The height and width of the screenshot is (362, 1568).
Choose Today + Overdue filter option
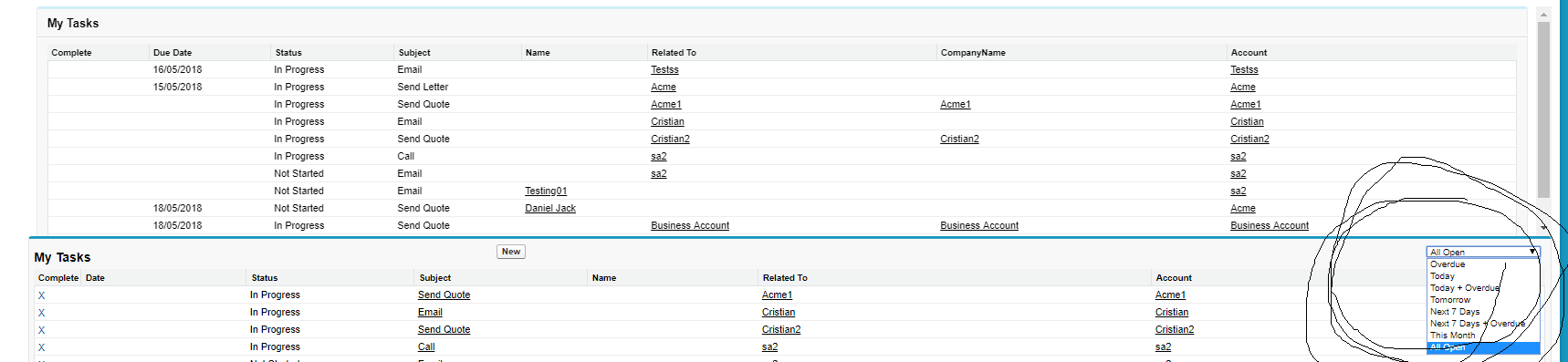pyautogui.click(x=1464, y=288)
